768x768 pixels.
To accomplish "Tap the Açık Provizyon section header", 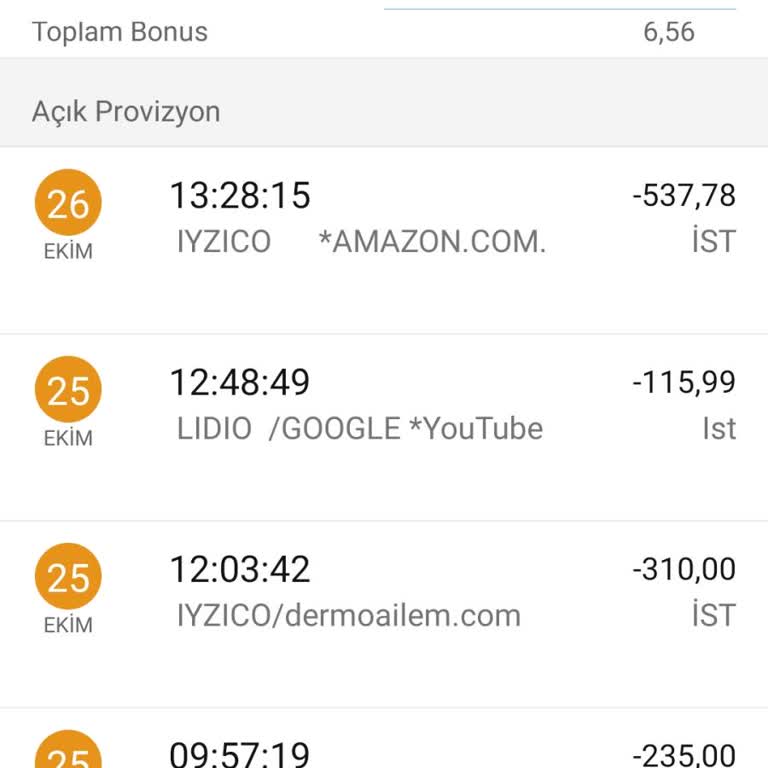I will click(x=126, y=111).
